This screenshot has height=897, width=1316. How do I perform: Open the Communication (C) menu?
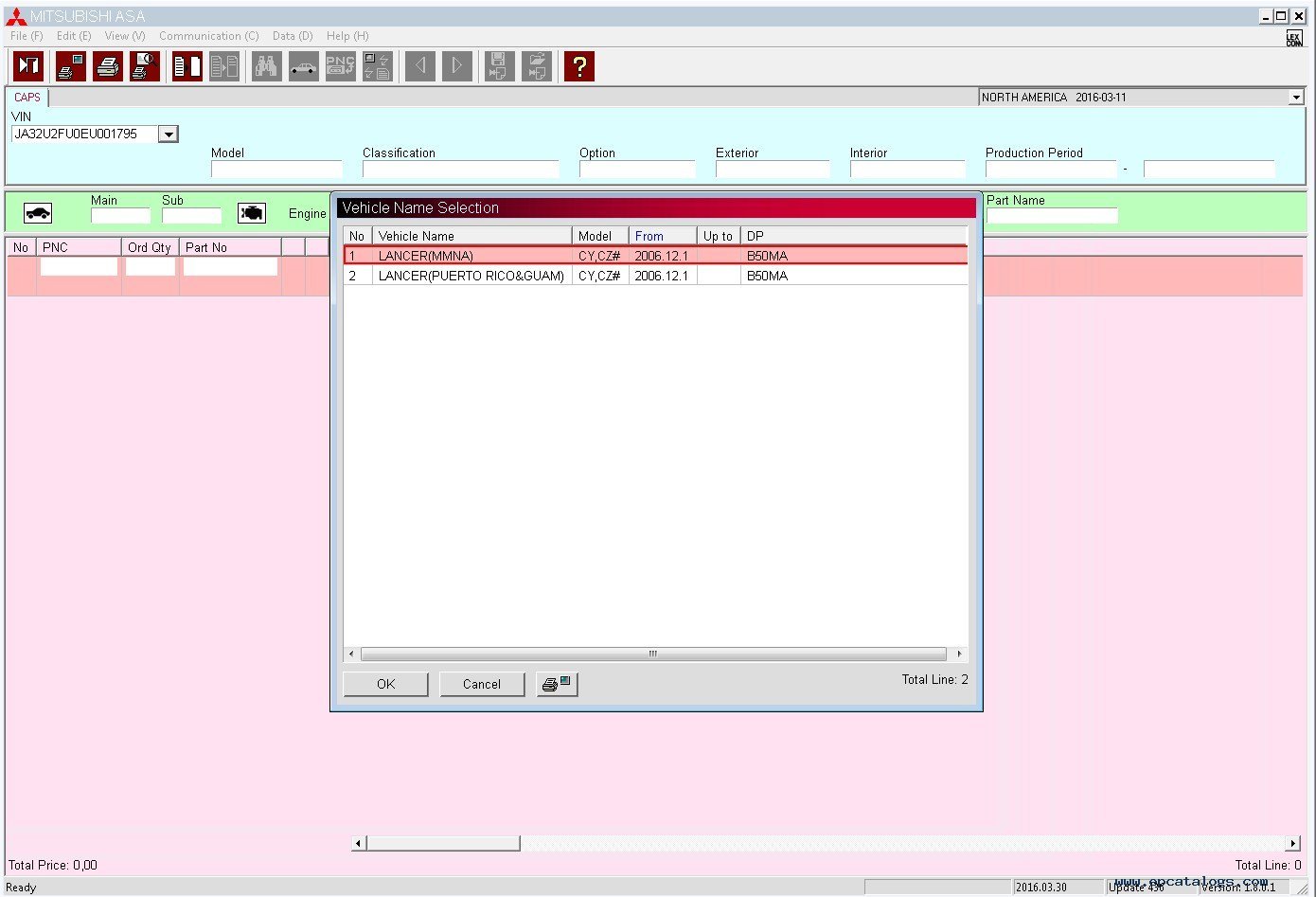(x=208, y=36)
